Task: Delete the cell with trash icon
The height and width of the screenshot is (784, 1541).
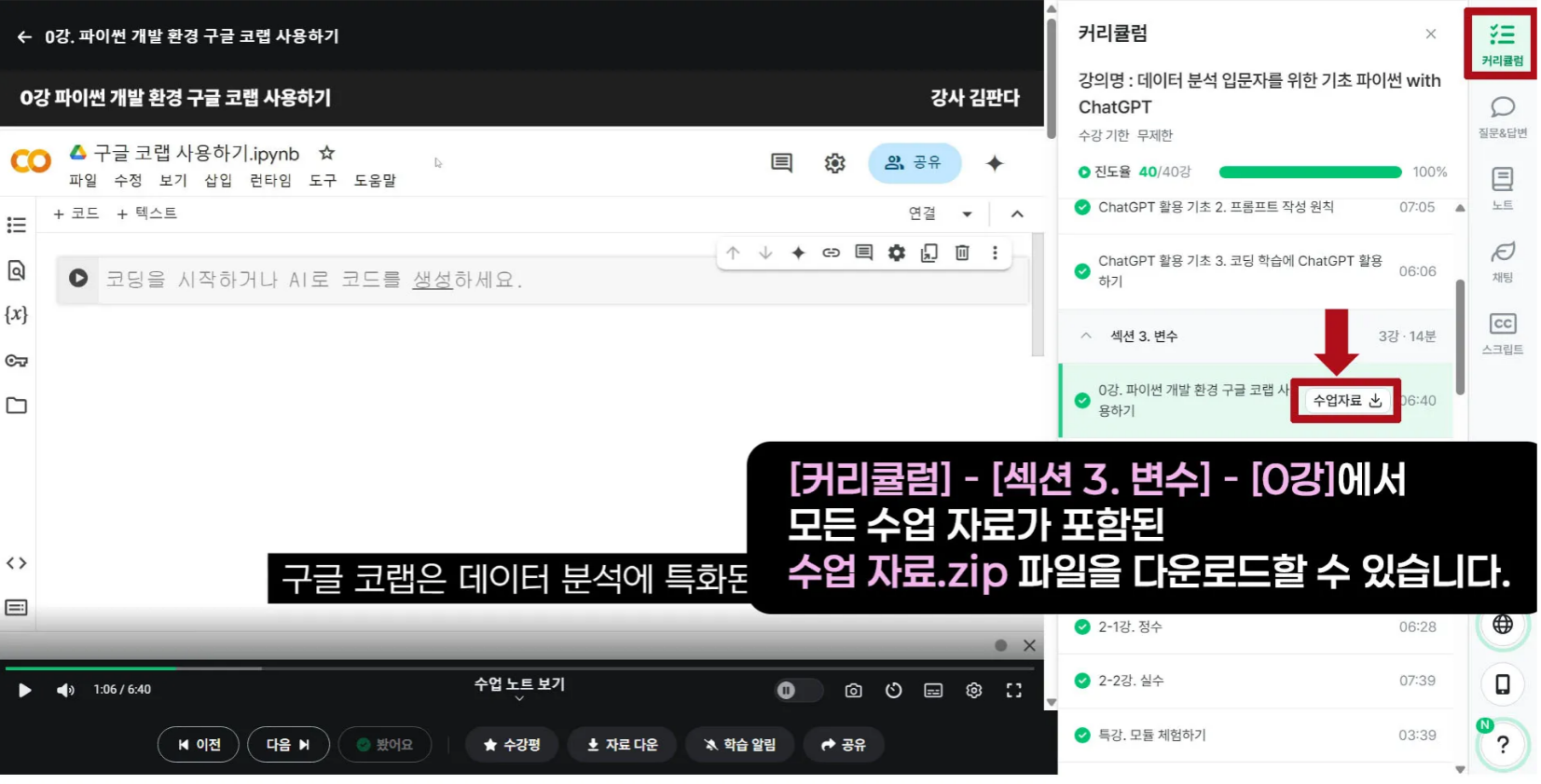Action: 962,253
